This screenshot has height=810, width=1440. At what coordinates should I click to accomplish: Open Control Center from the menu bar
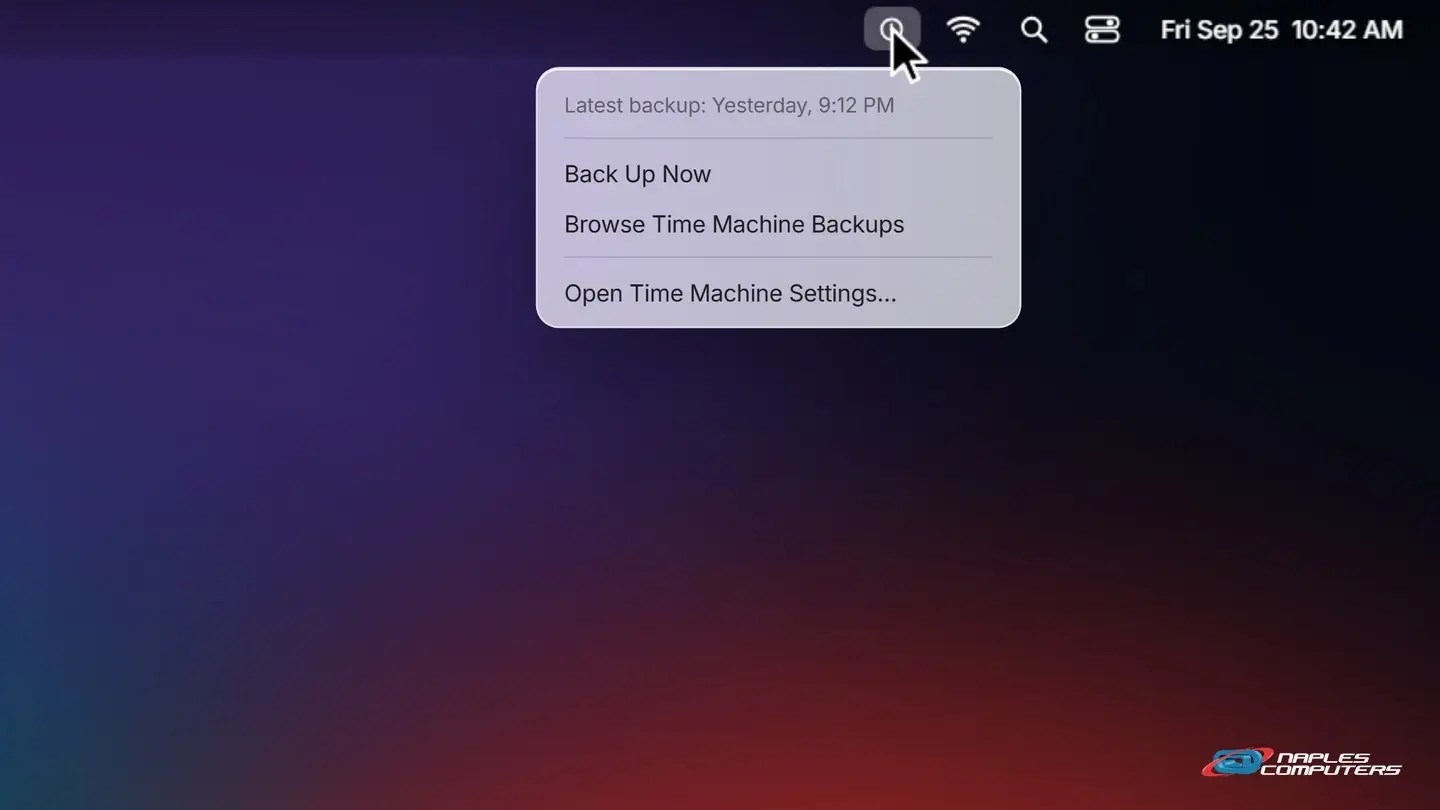[1102, 30]
